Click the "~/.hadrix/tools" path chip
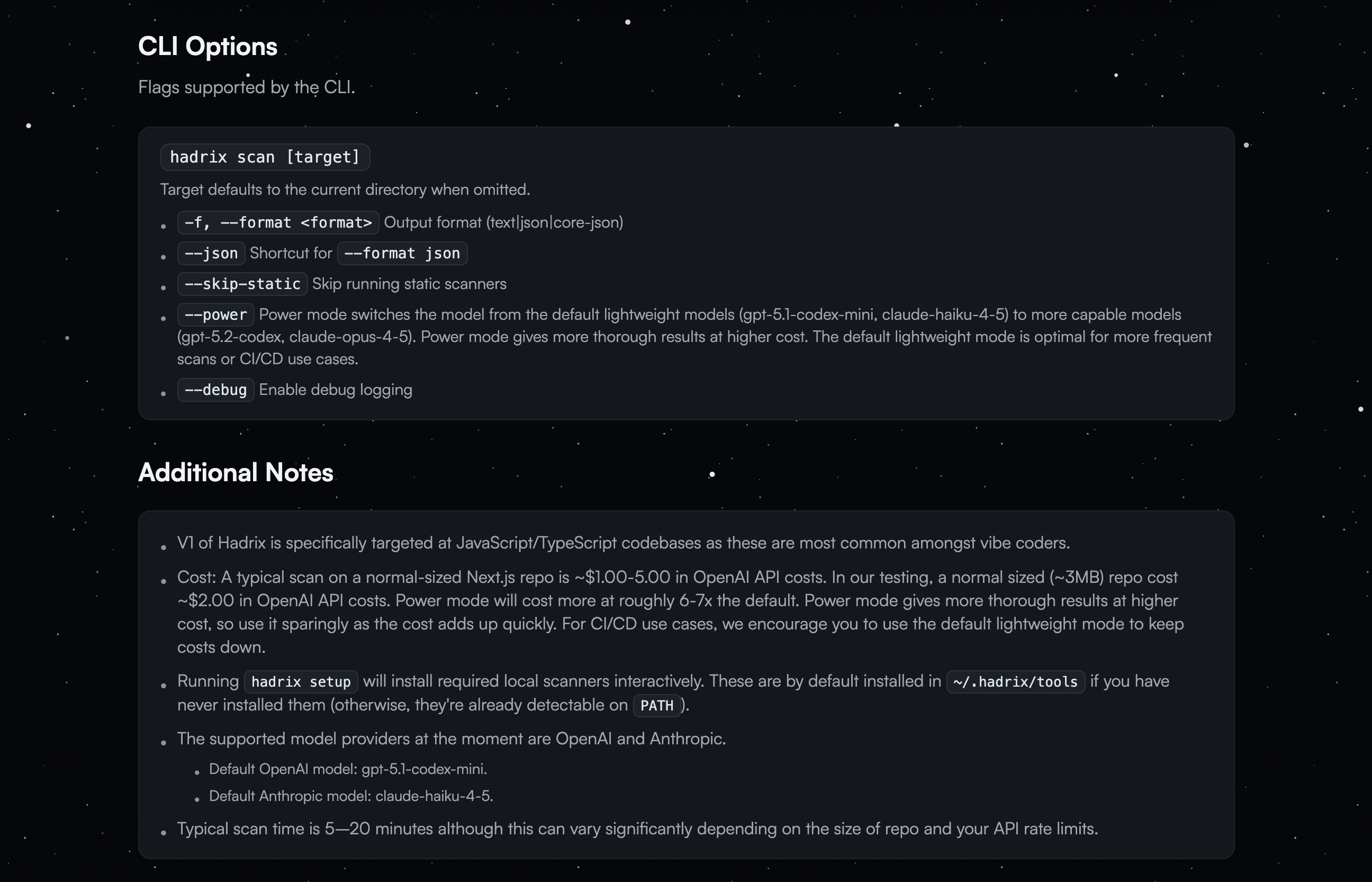 click(x=1015, y=681)
